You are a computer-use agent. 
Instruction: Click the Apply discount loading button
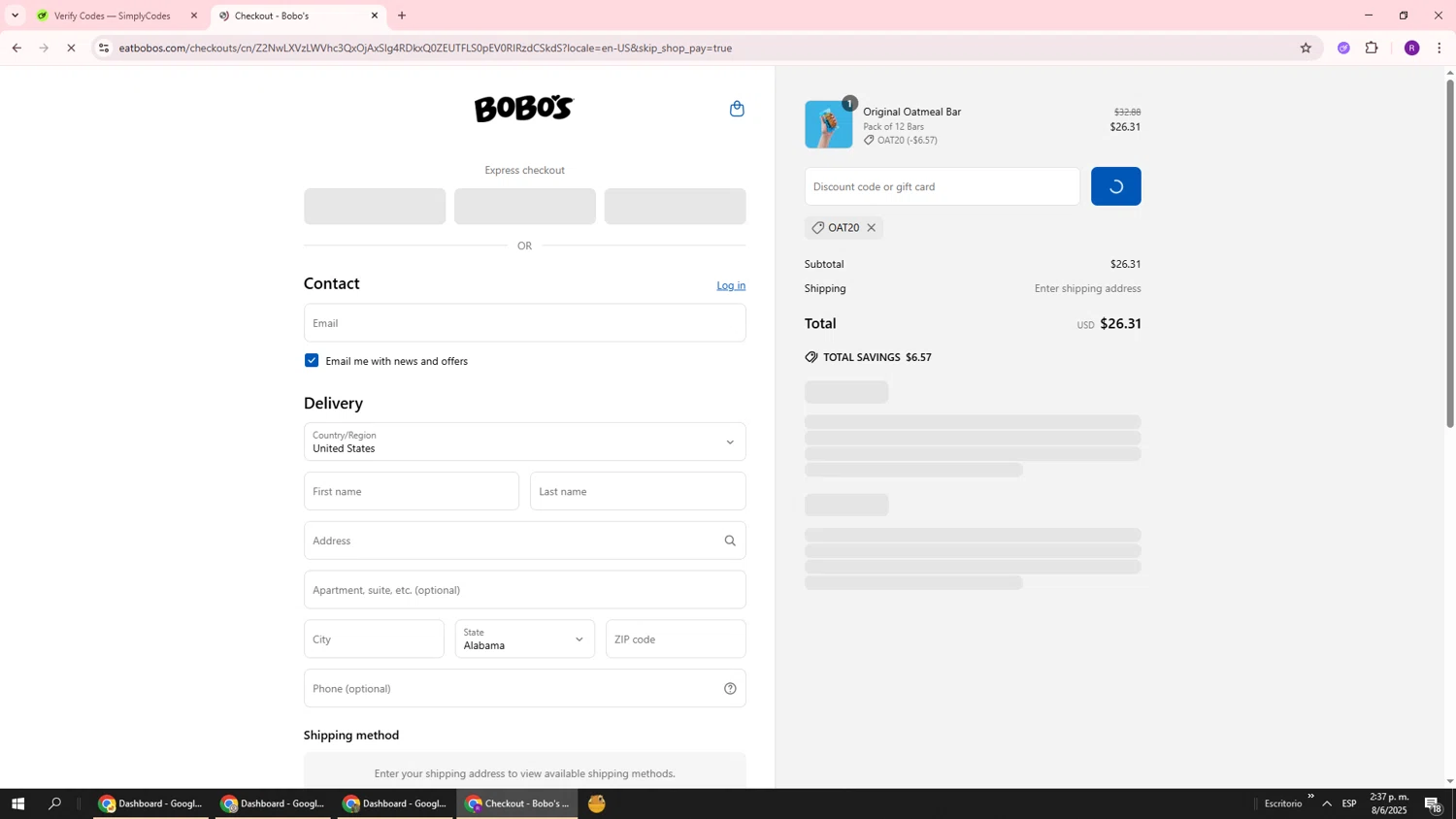[1115, 186]
